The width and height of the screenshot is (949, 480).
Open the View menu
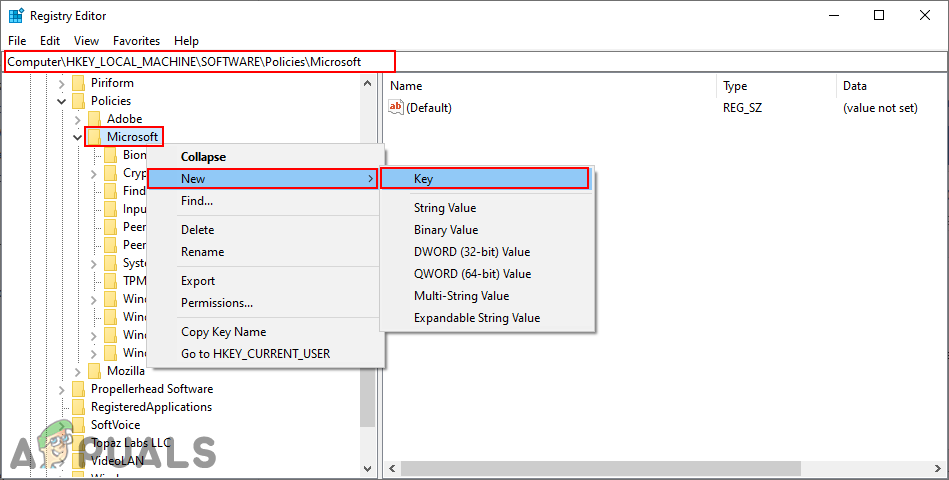point(87,41)
